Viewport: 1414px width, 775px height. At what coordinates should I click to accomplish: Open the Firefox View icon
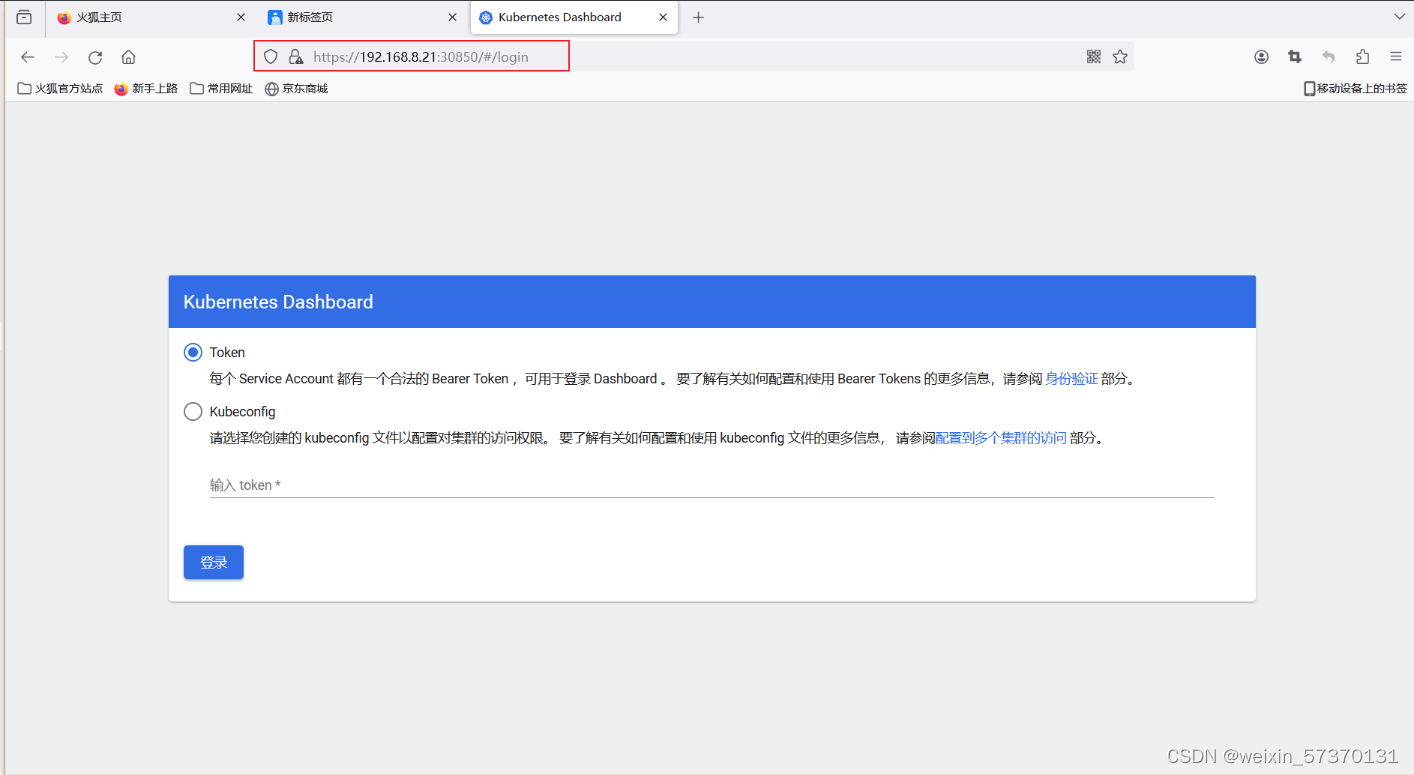click(x=24, y=17)
